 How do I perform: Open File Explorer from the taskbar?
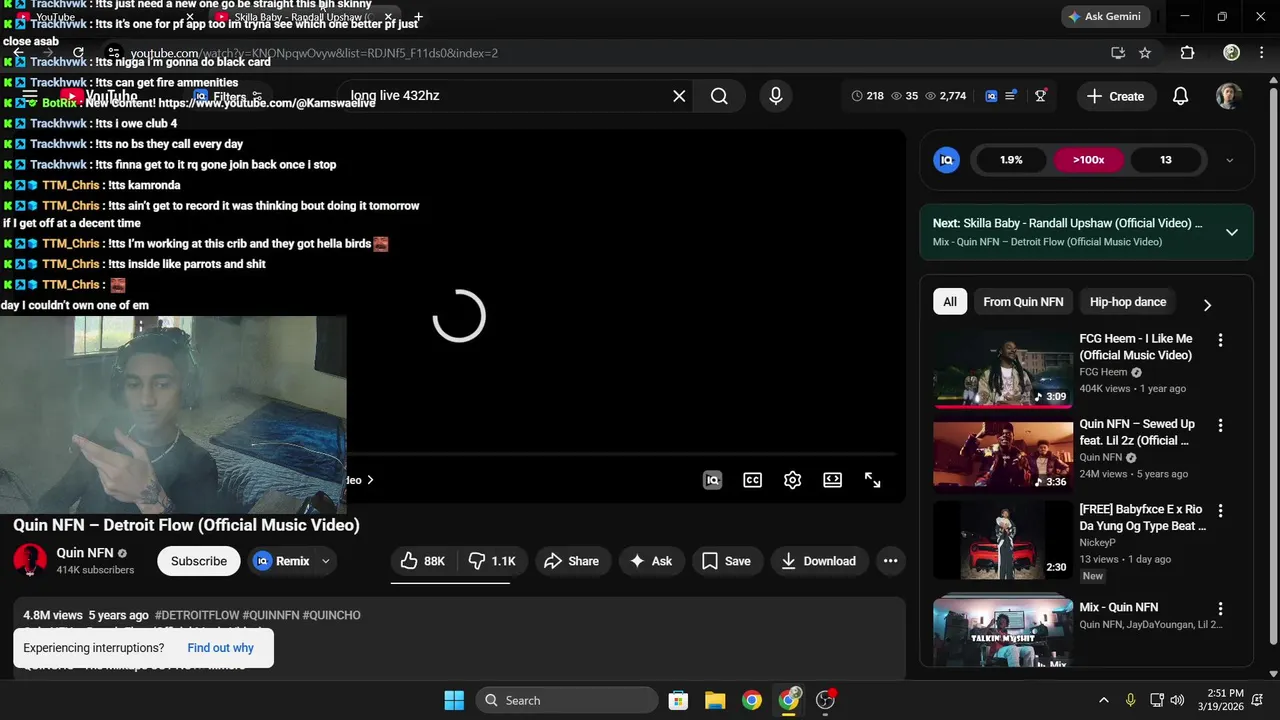point(715,700)
